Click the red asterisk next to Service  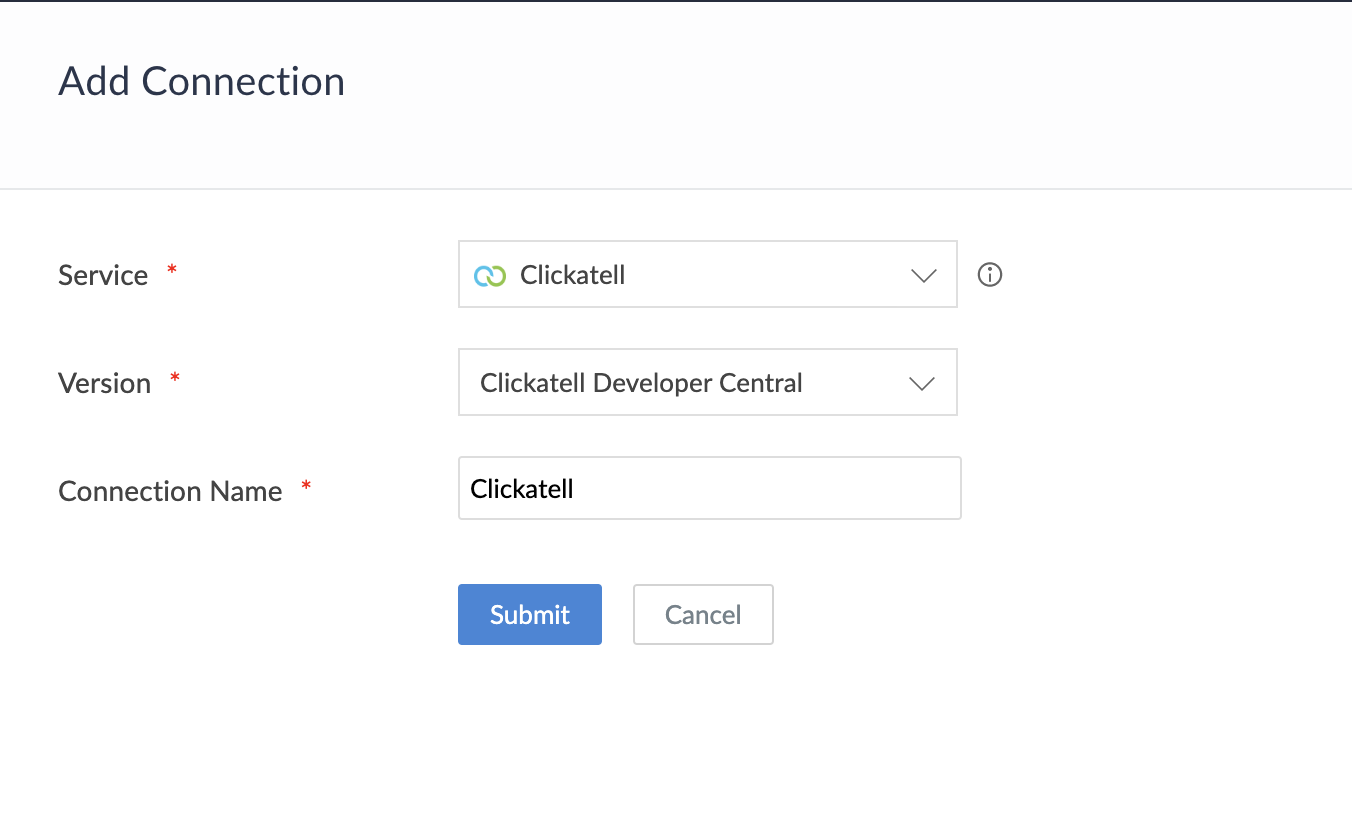(172, 270)
